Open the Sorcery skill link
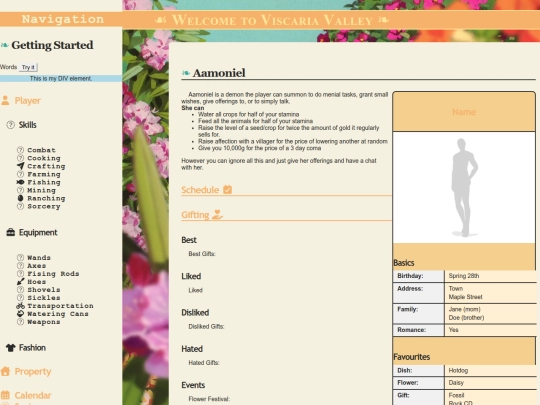 pyautogui.click(x=44, y=206)
